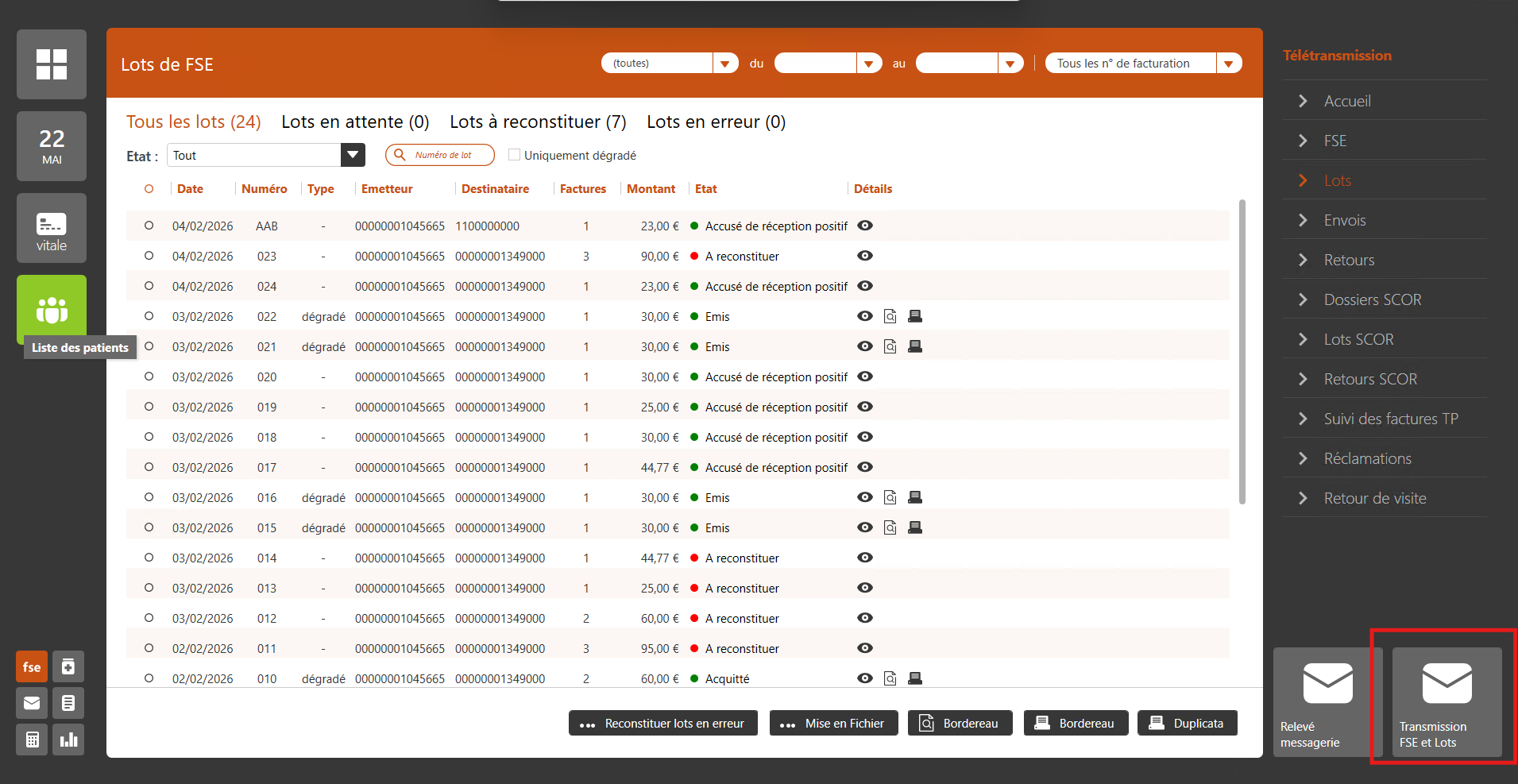
Task: Print bordereau for lot 015
Action: pos(915,527)
